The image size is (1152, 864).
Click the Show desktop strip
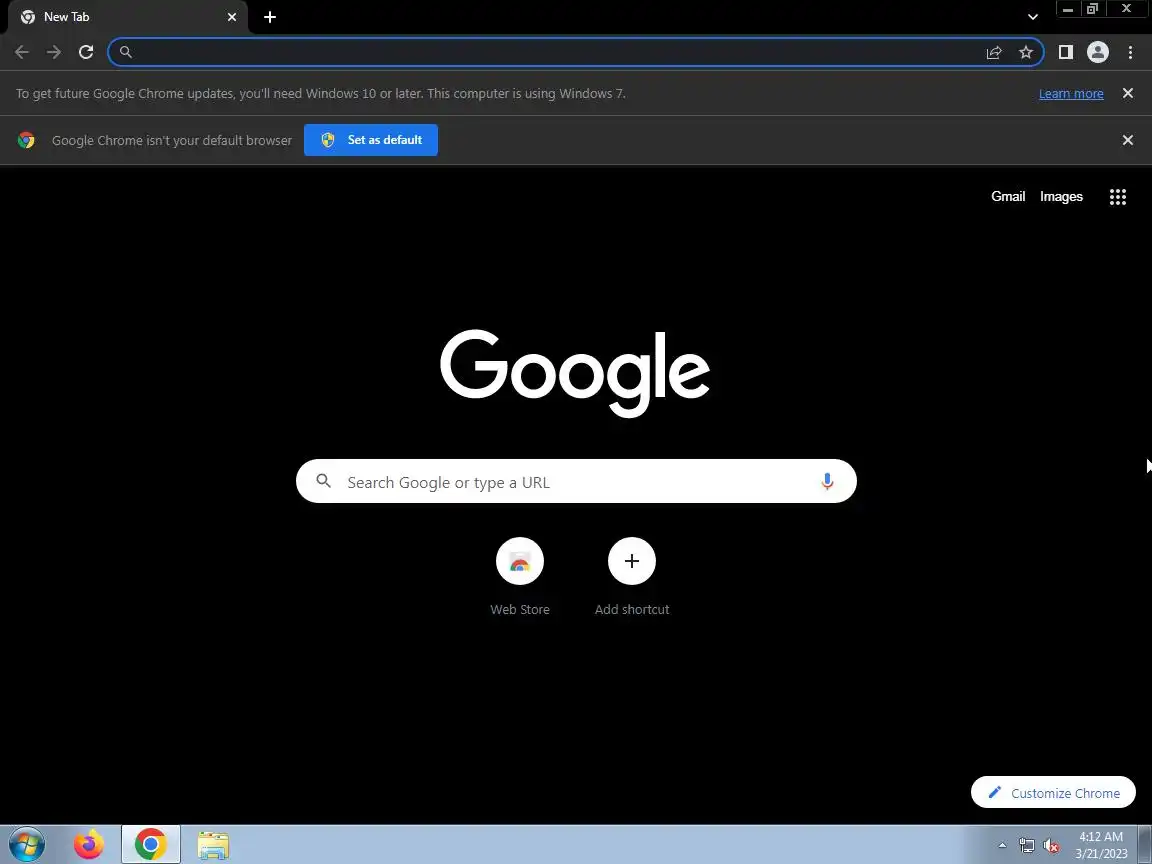pyautogui.click(x=1145, y=845)
